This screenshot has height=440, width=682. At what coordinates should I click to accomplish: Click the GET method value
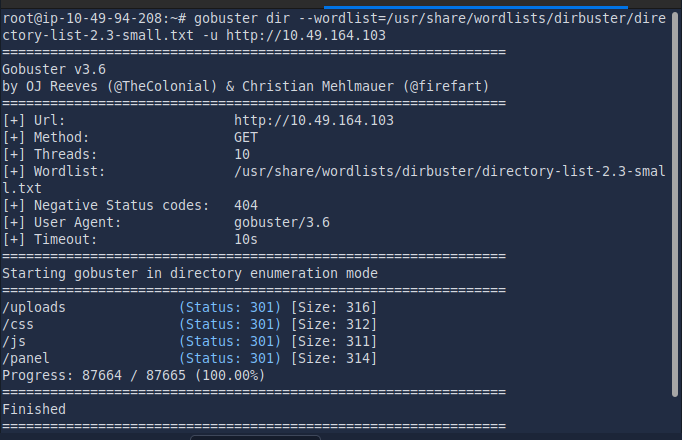tap(246, 137)
